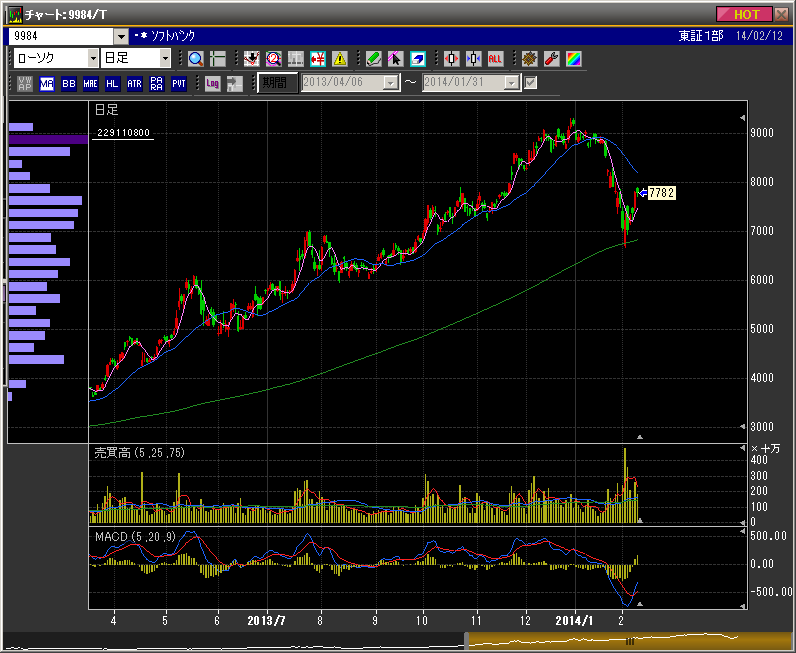Toggle the MA moving average indicator
The height and width of the screenshot is (653, 796).
[x=47, y=83]
